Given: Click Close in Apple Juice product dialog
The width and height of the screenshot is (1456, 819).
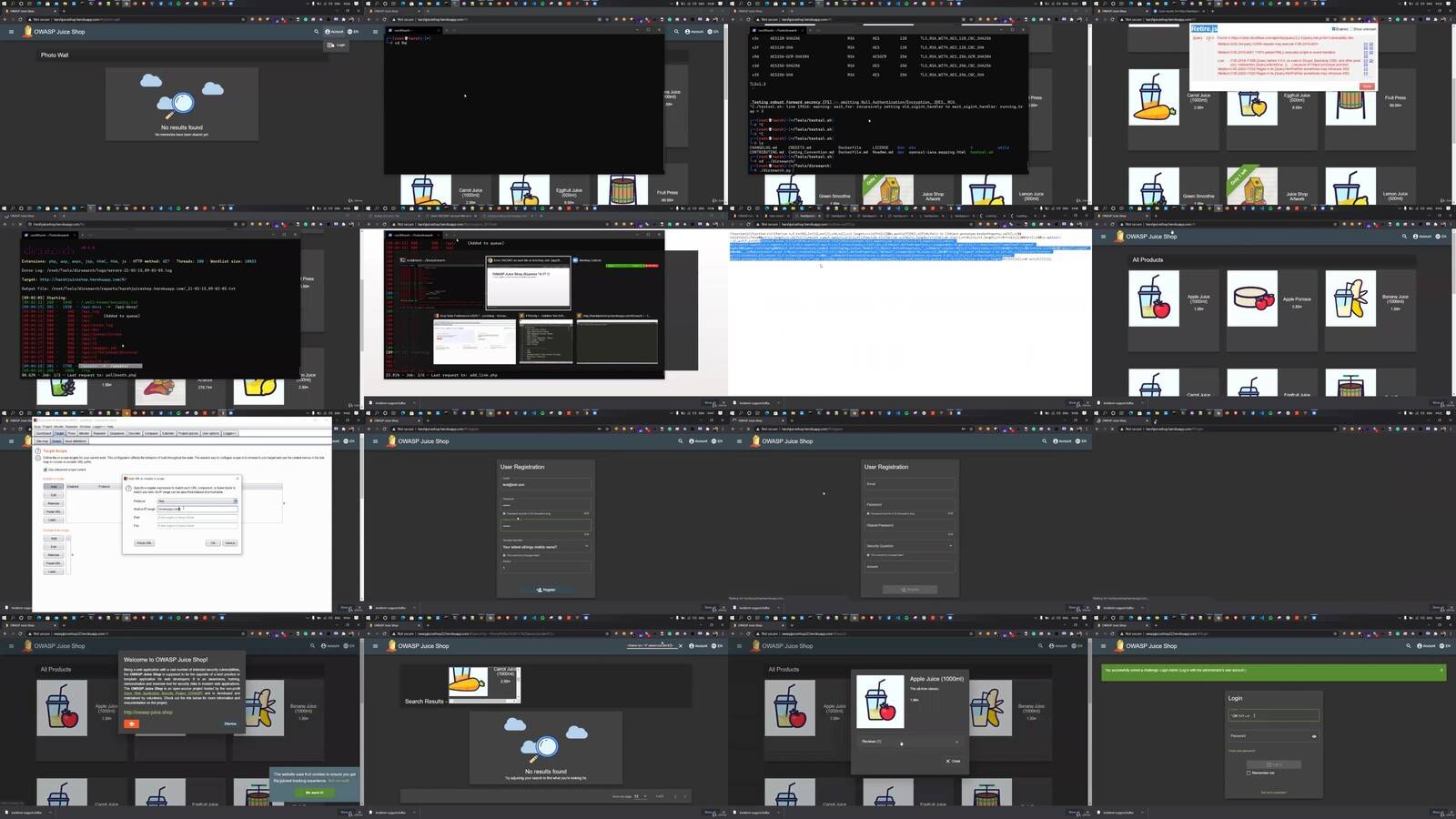Looking at the screenshot, I should pyautogui.click(x=953, y=761).
